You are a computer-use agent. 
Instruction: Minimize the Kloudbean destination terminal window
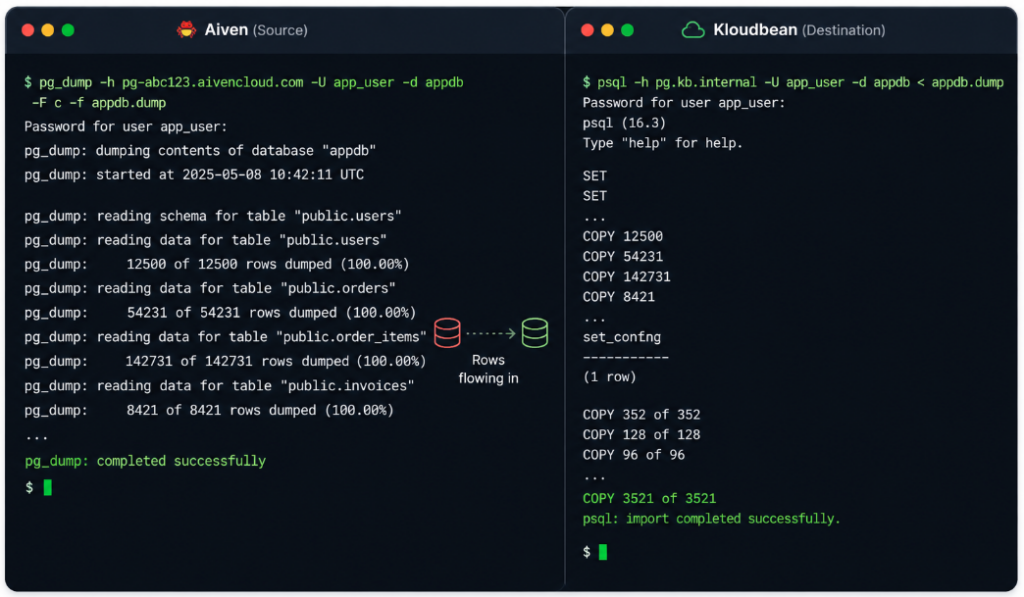(x=607, y=30)
